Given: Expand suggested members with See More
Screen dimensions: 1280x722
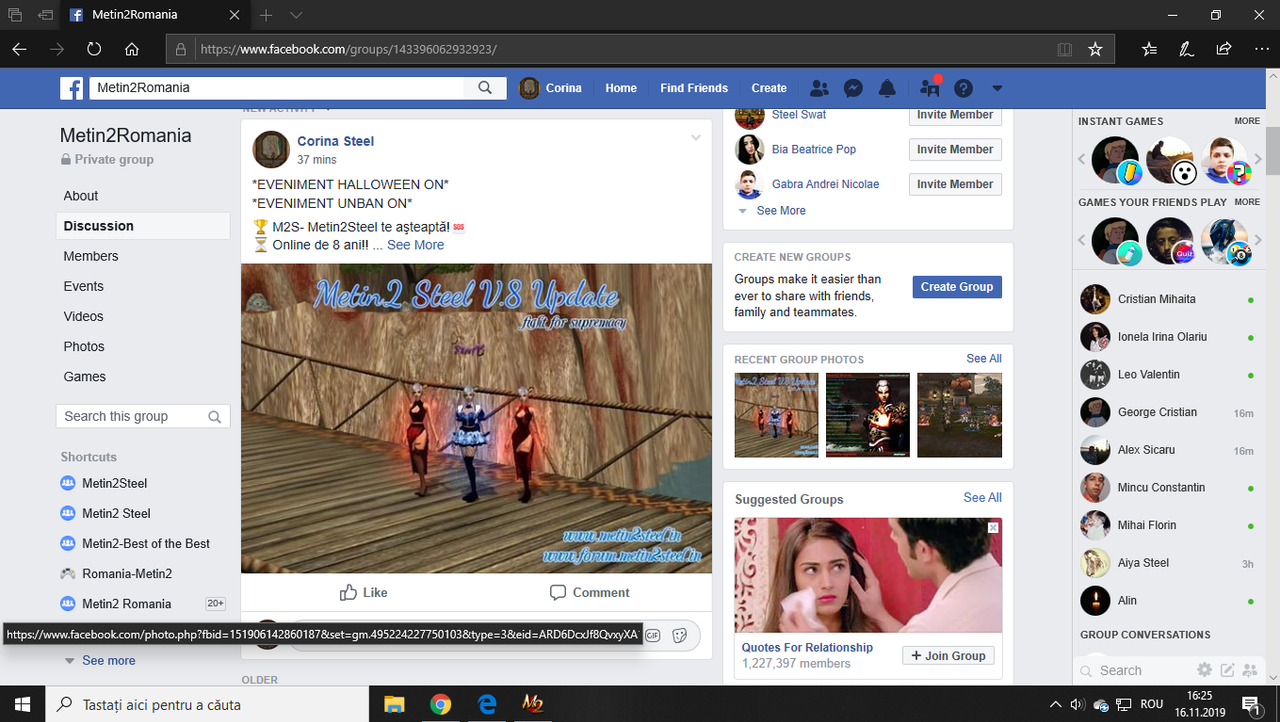Looking at the screenshot, I should pyautogui.click(x=781, y=211).
